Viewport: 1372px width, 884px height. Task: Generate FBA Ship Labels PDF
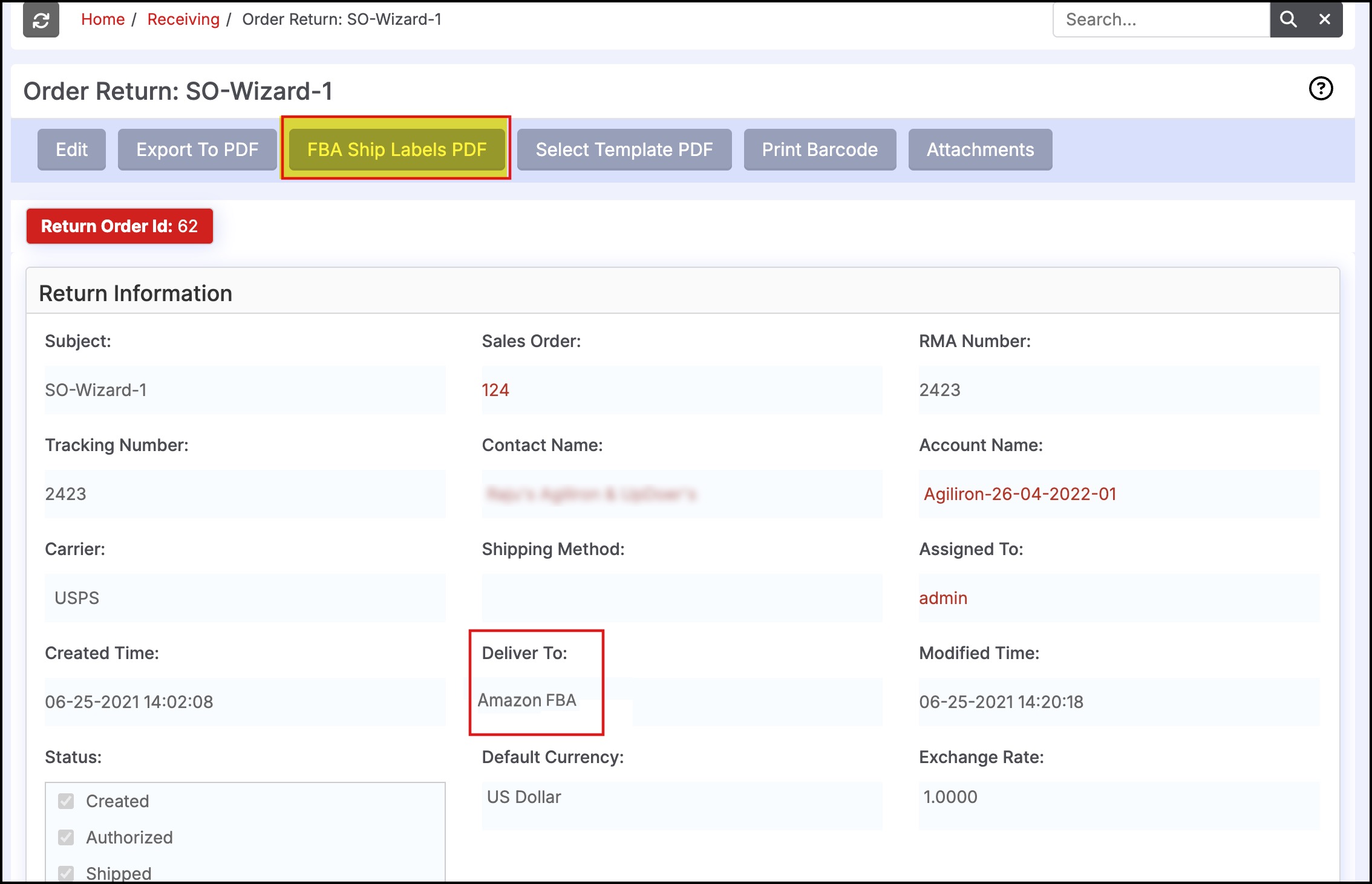(x=397, y=149)
